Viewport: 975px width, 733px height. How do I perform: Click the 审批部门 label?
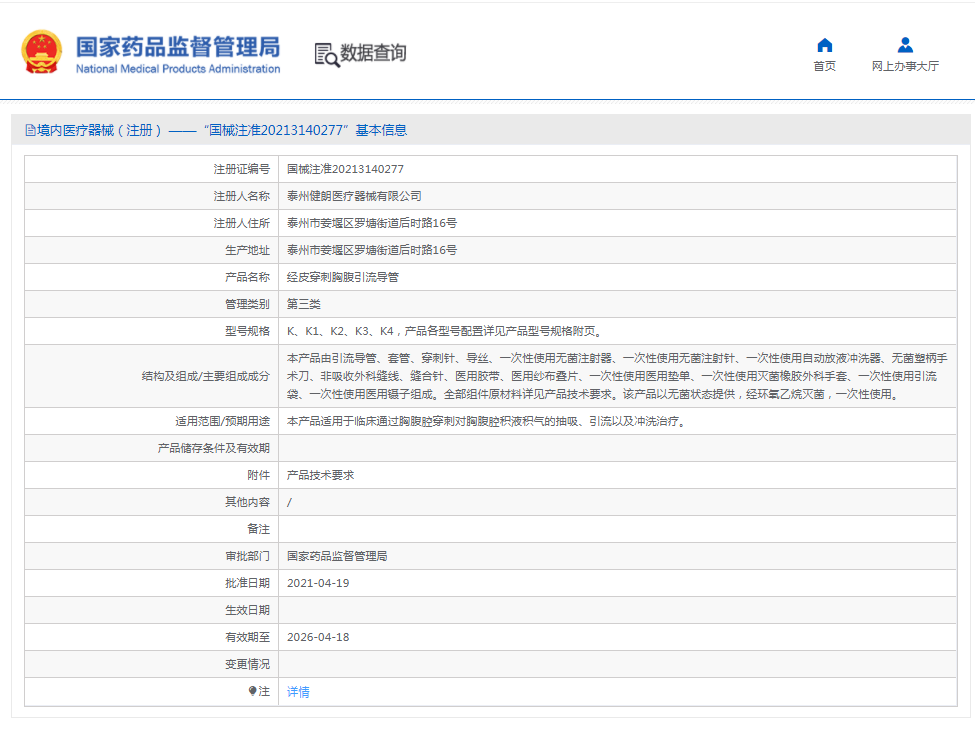247,556
